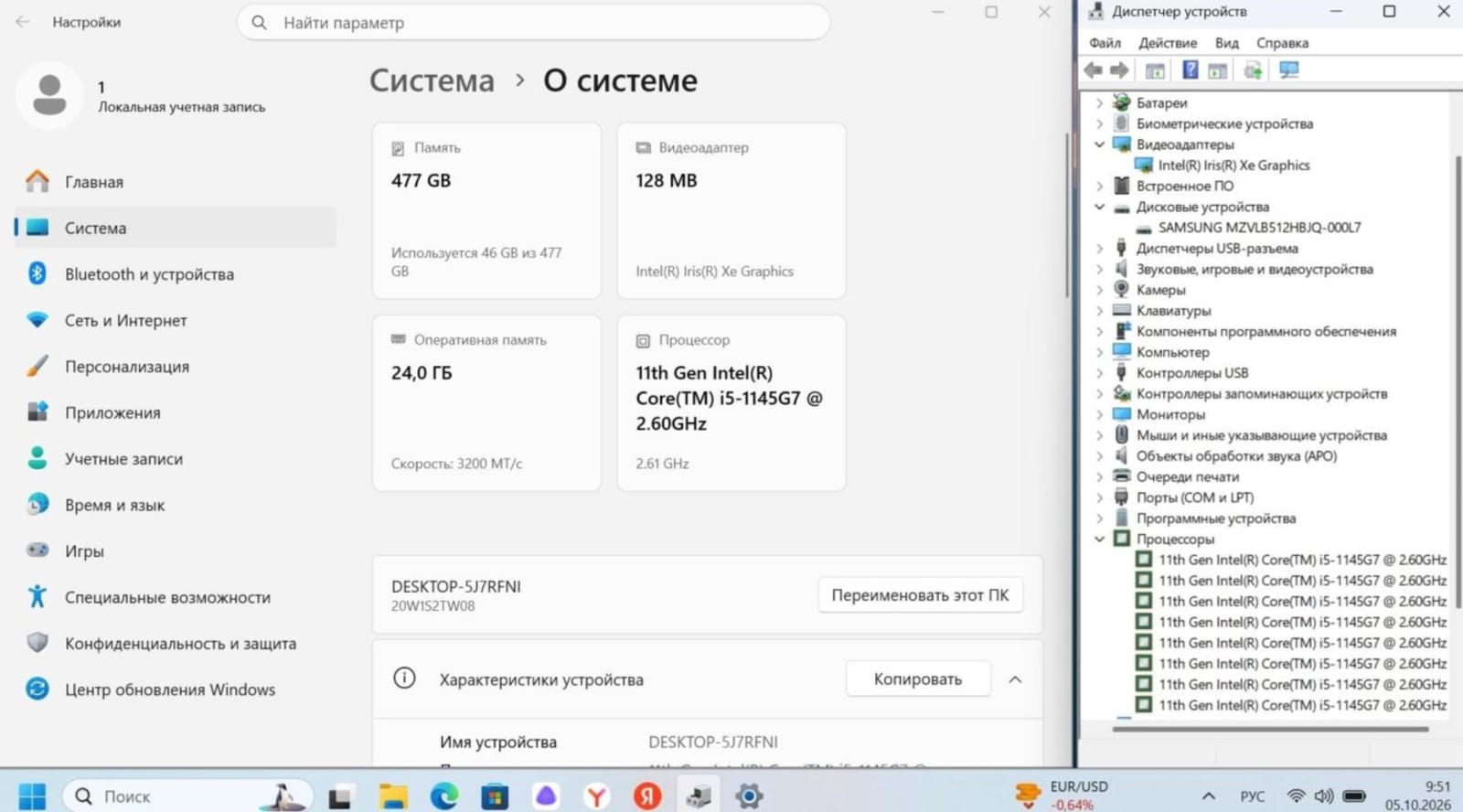Click the blue Help icon in Device Manager toolbar
This screenshot has width=1463, height=812.
pos(1190,69)
